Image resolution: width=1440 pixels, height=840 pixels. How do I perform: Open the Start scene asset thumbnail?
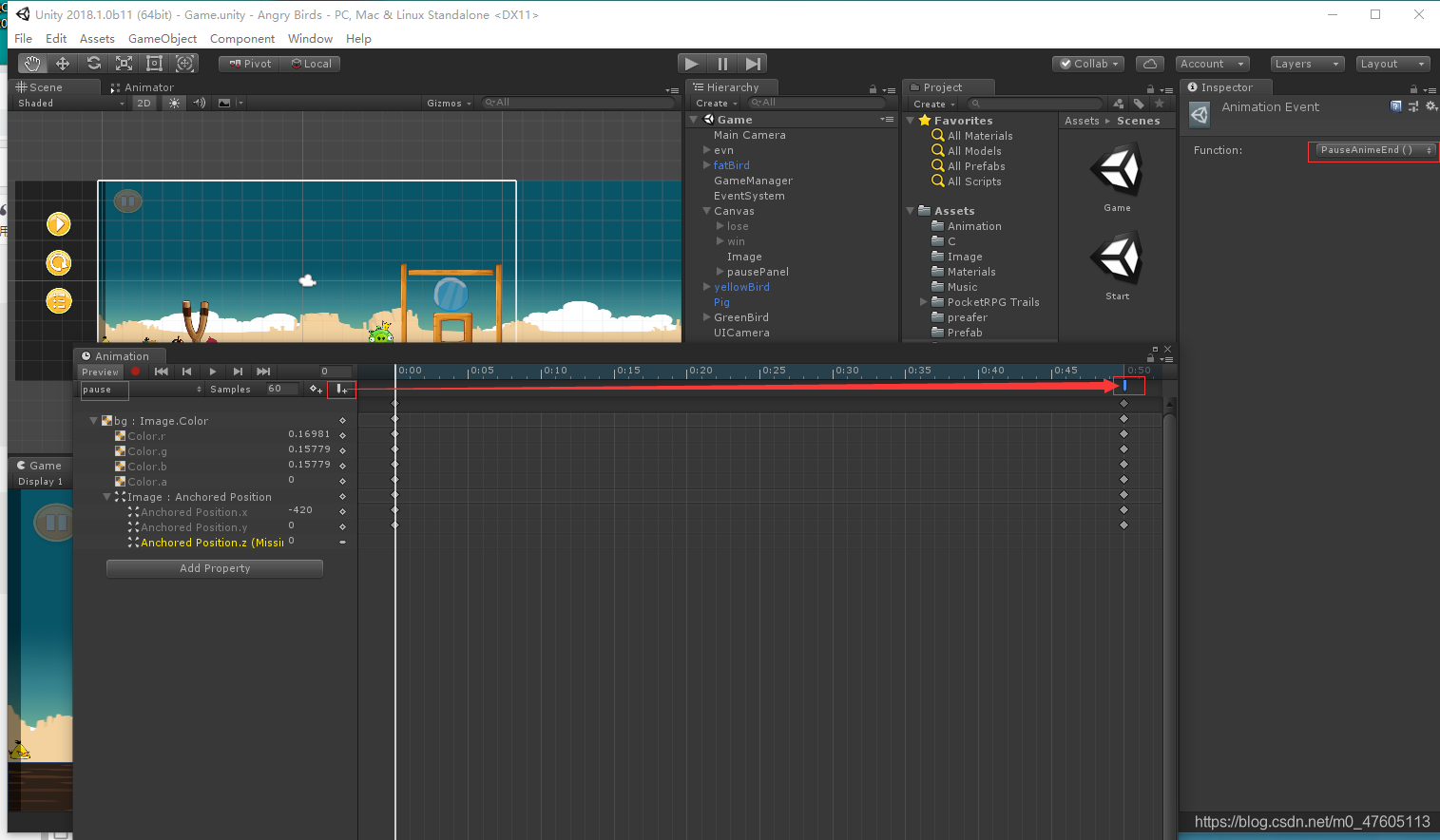(x=1117, y=258)
